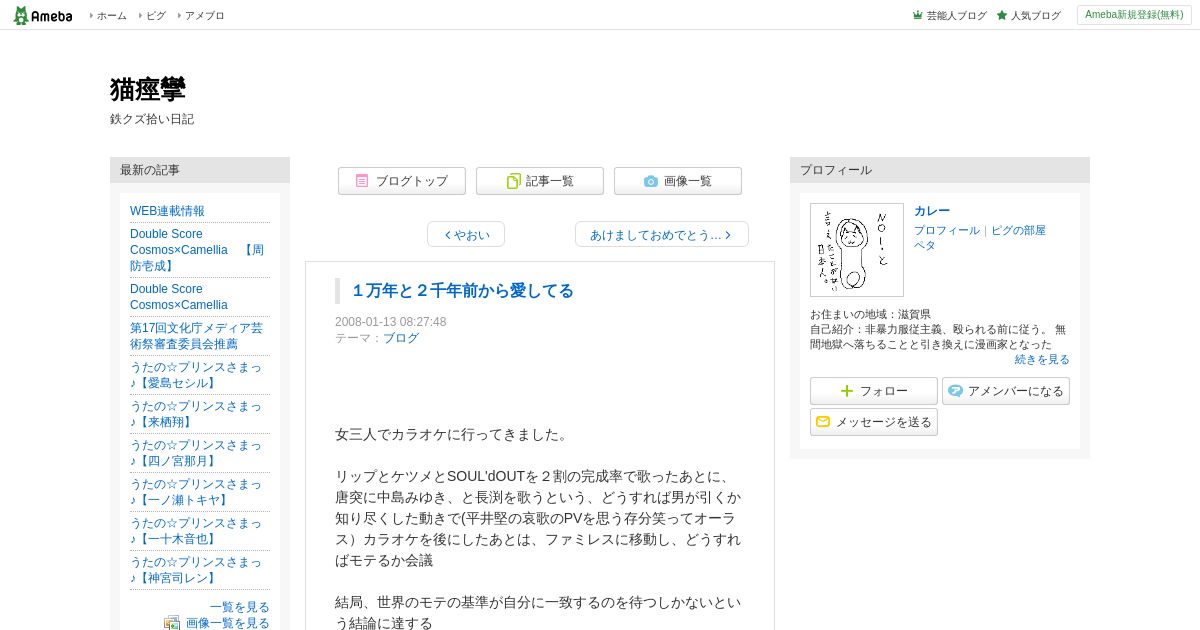
Task: Open ブログトップ button
Action: click(x=402, y=181)
